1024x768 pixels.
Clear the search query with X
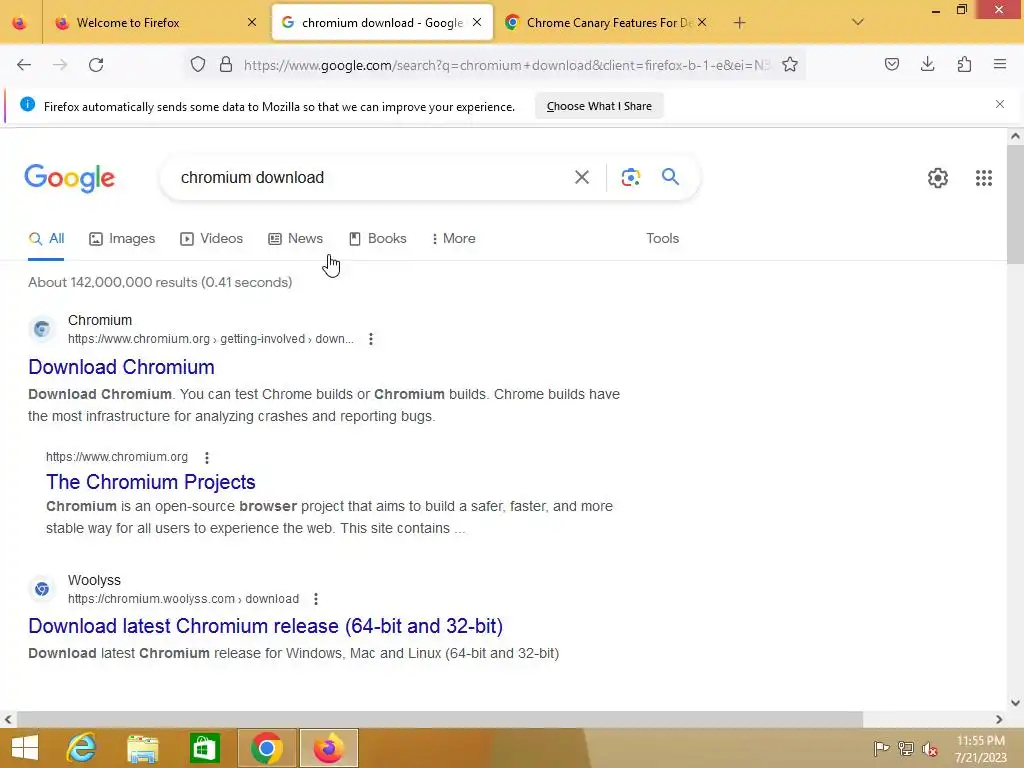(582, 177)
